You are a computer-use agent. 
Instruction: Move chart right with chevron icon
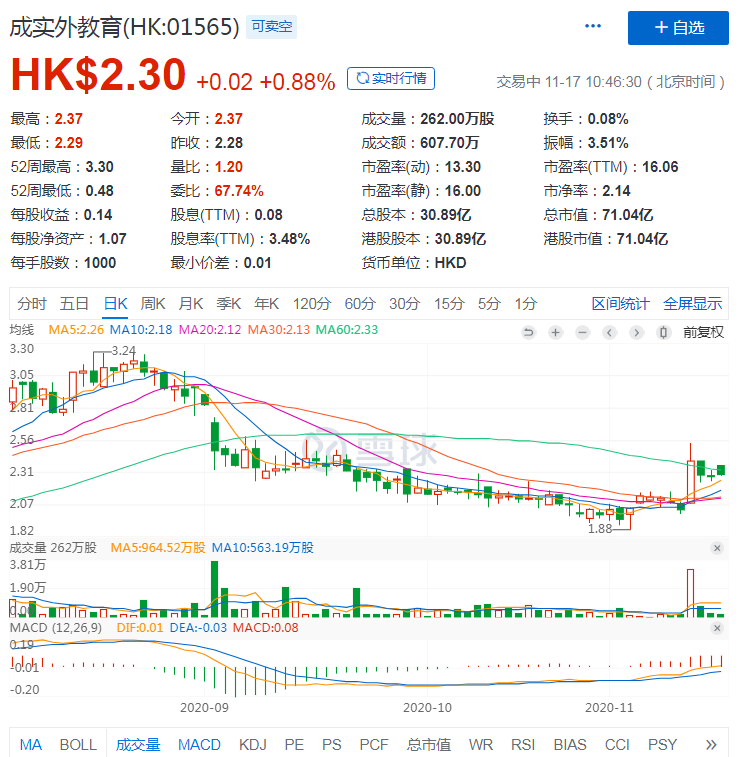coord(637,332)
